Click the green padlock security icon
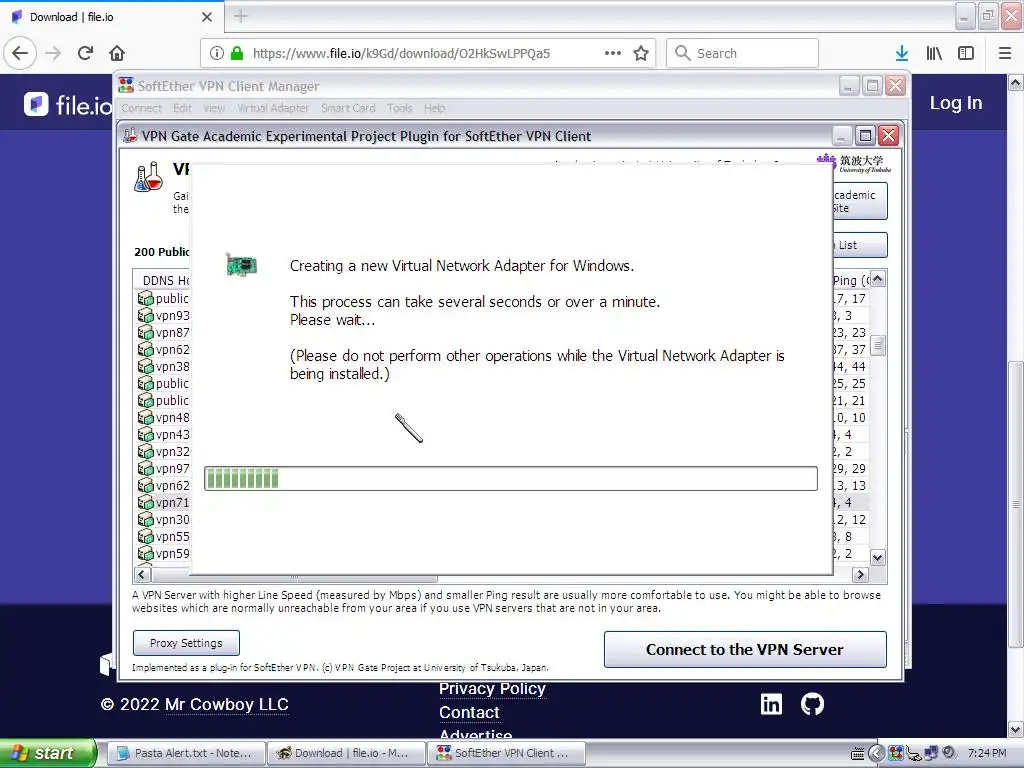The height and width of the screenshot is (768, 1024). tap(237, 53)
